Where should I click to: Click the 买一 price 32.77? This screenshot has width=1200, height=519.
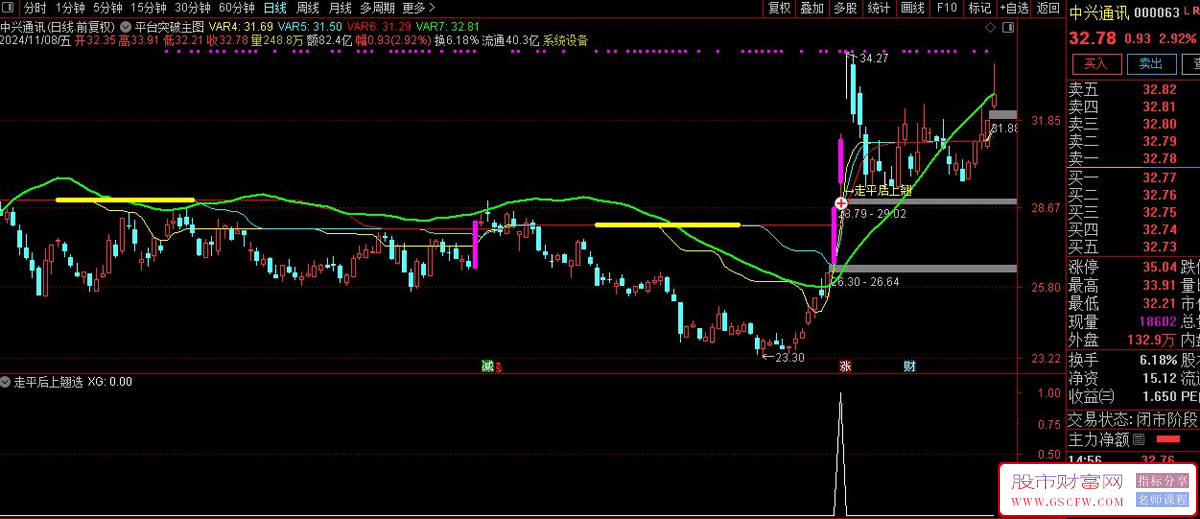pos(1158,177)
